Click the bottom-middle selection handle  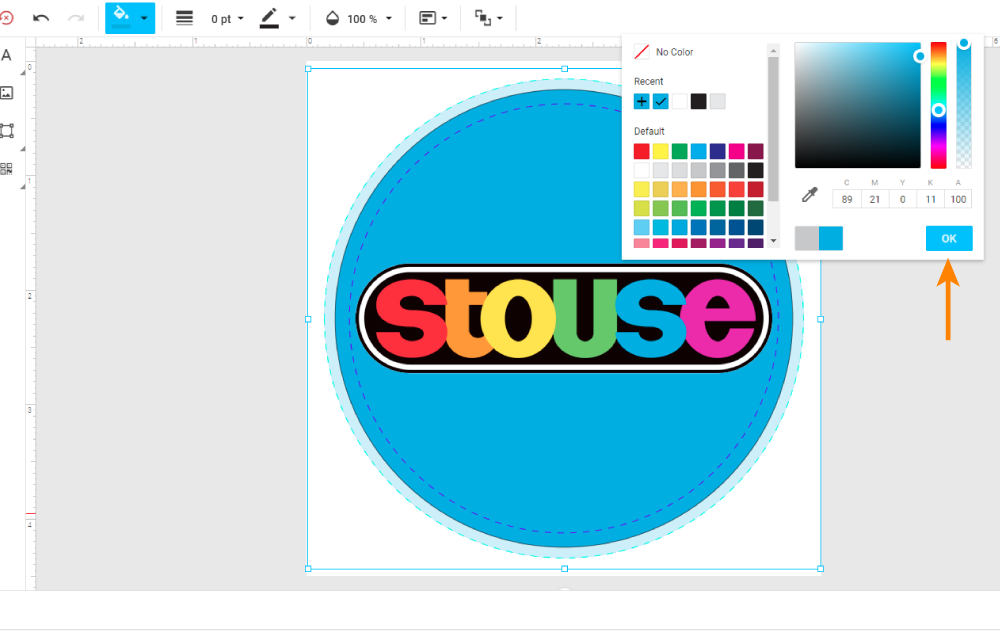[564, 568]
